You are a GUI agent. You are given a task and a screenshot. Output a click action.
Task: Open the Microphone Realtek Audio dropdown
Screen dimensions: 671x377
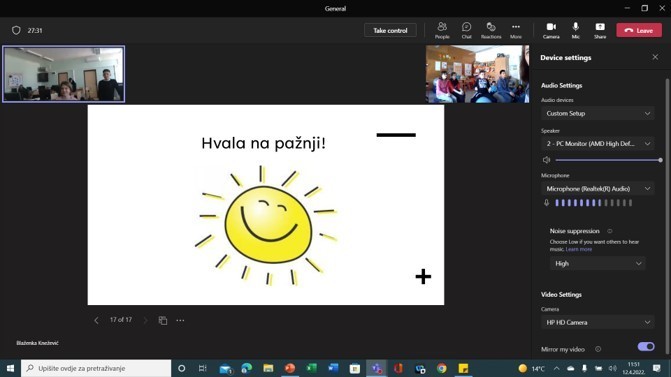point(598,189)
